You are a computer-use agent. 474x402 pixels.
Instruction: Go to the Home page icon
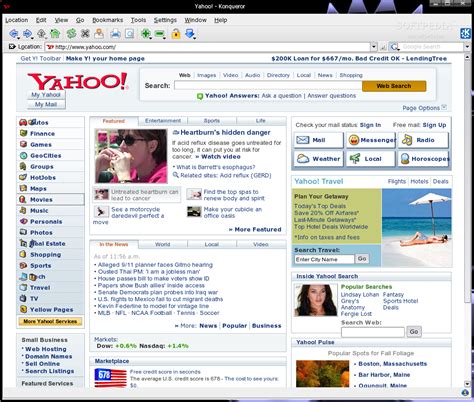(x=55, y=33)
